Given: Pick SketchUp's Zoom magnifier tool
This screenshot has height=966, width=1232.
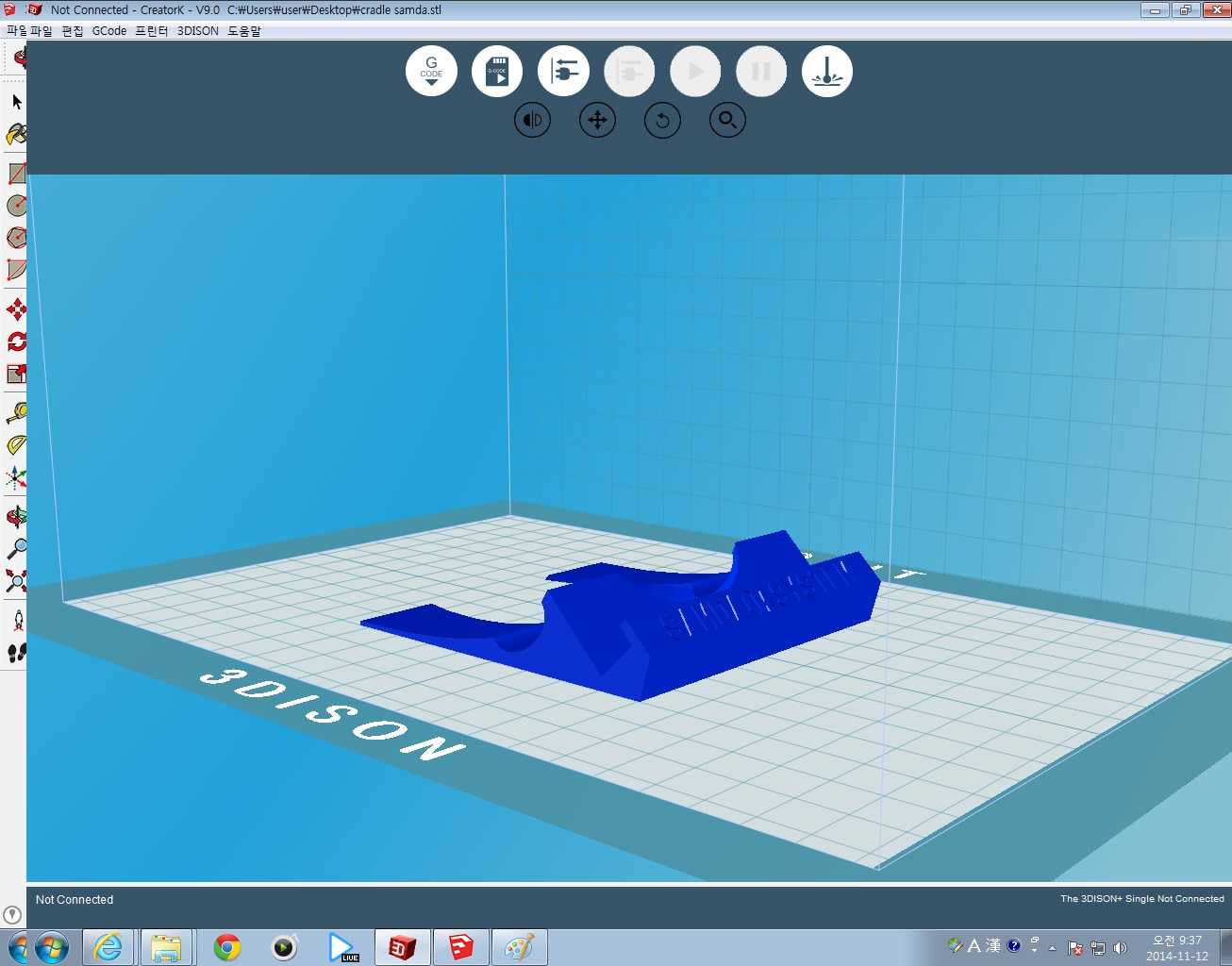Looking at the screenshot, I should [17, 548].
